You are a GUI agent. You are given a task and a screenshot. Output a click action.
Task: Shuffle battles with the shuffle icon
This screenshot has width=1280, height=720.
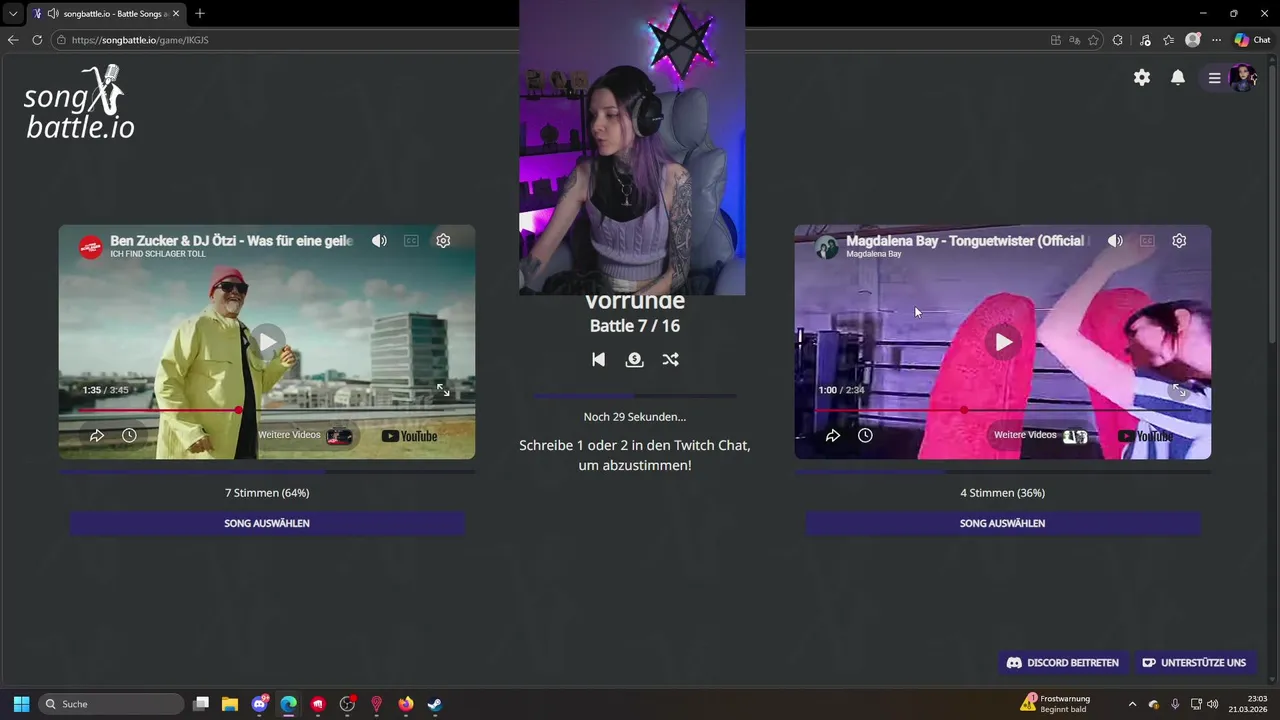click(670, 359)
